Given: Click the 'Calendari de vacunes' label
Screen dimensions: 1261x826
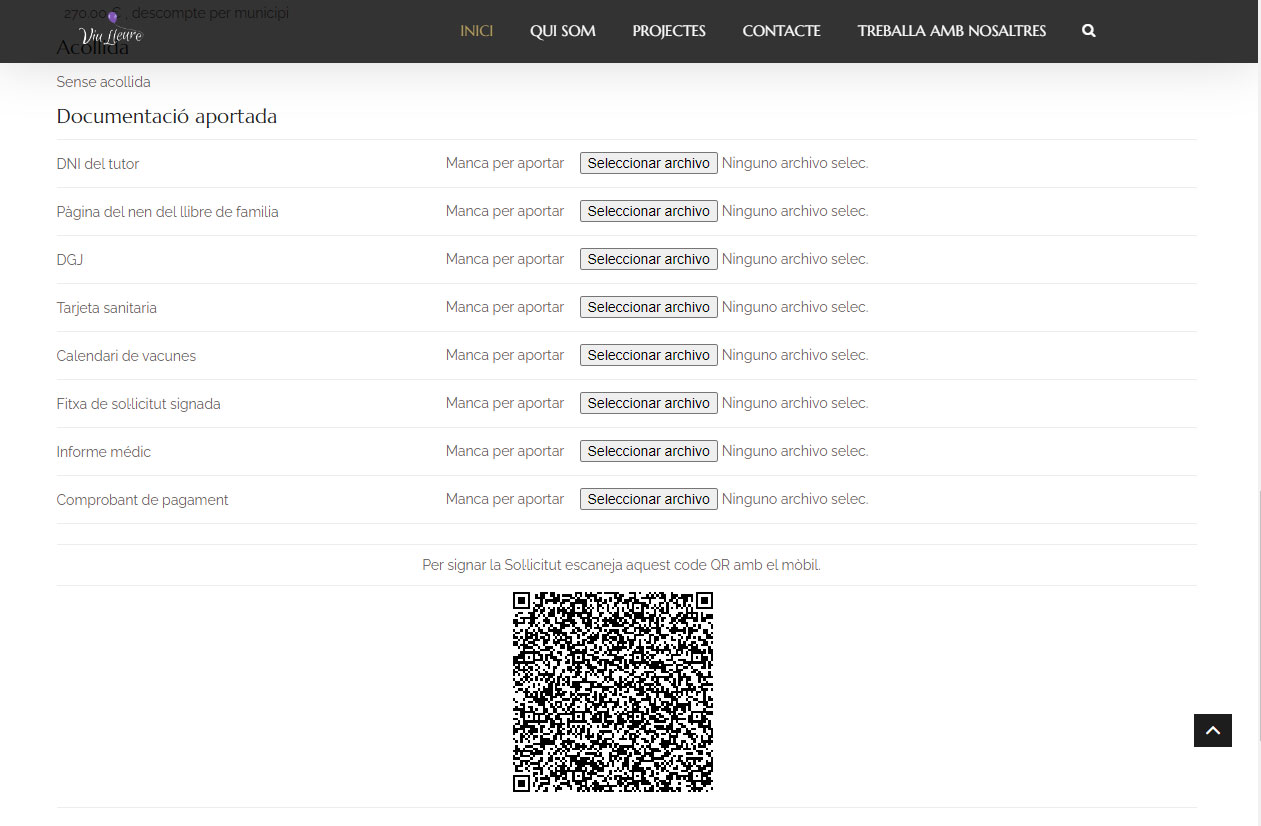Looking at the screenshot, I should (x=126, y=356).
